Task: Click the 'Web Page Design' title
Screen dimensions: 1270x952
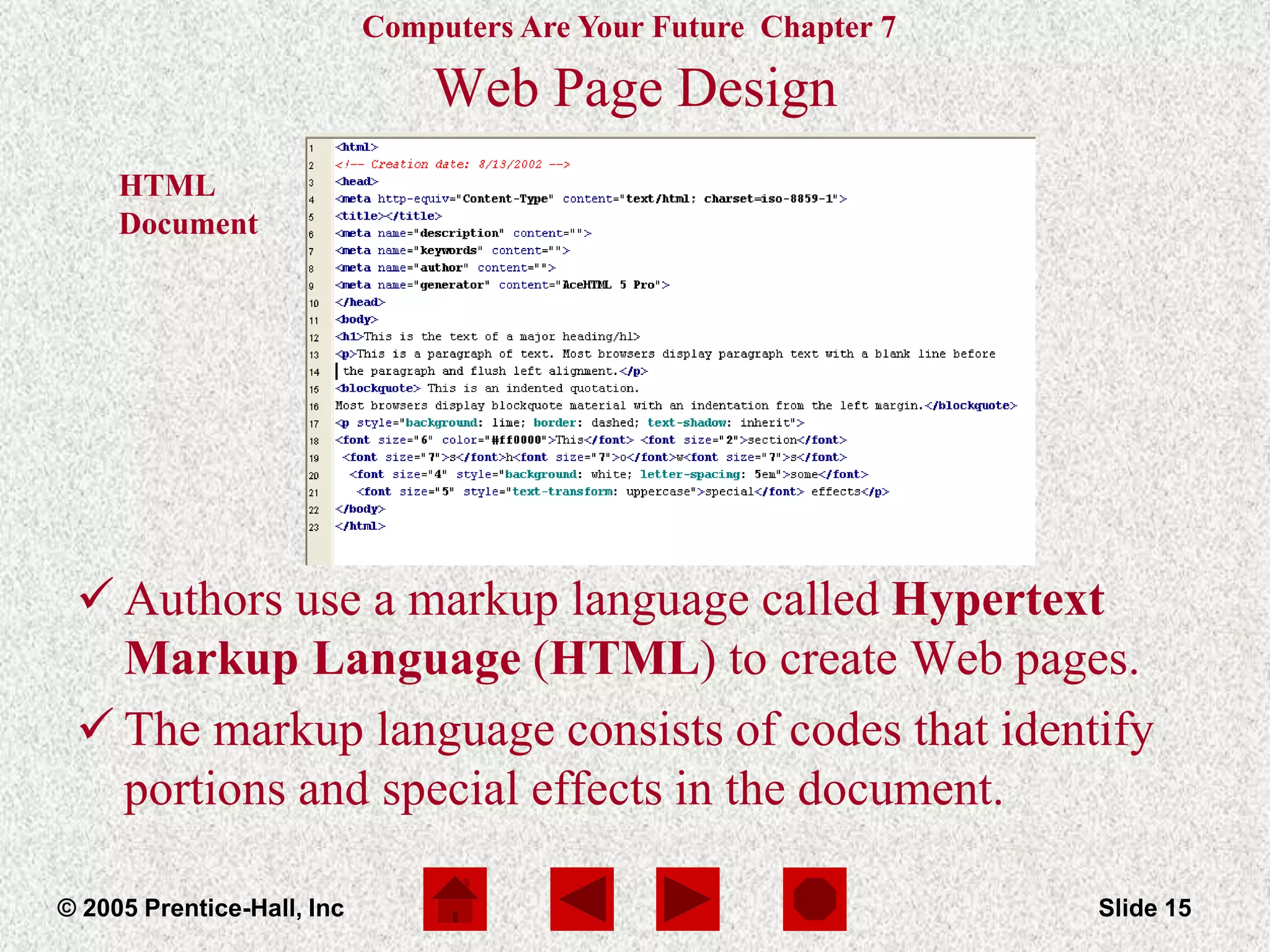Action: click(x=636, y=89)
